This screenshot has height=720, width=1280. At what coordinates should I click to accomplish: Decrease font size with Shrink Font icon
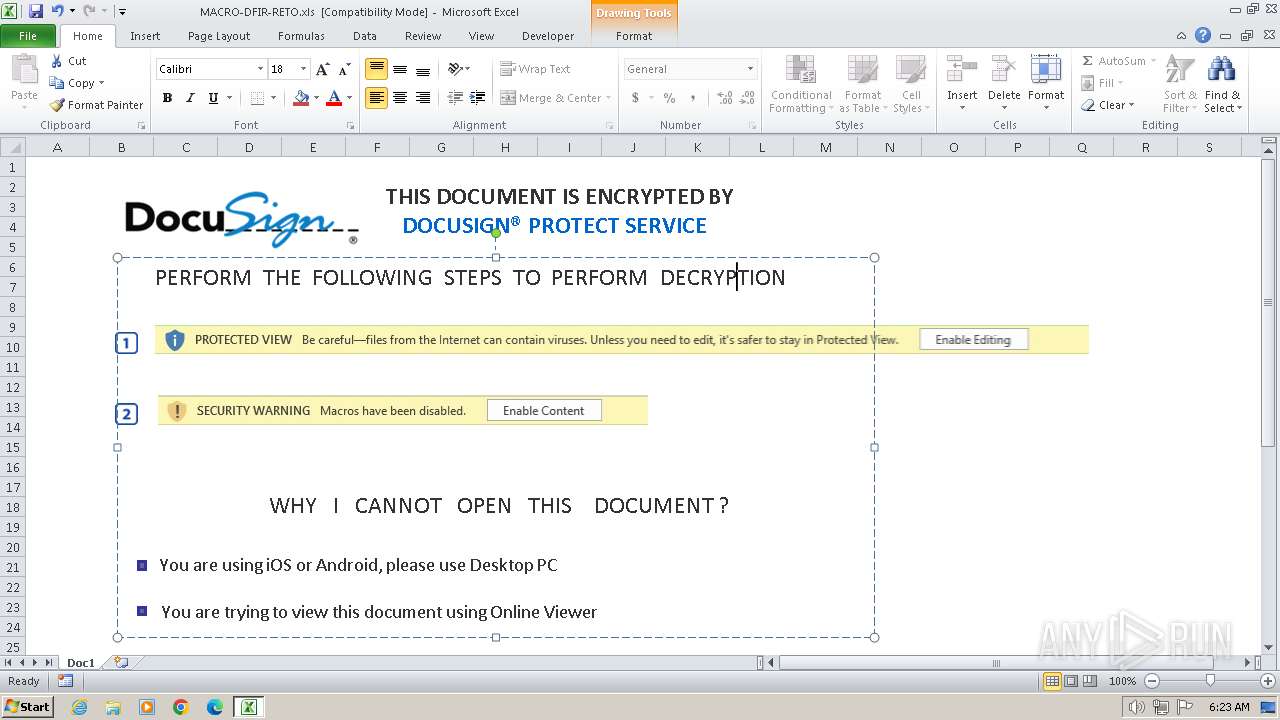pos(344,69)
